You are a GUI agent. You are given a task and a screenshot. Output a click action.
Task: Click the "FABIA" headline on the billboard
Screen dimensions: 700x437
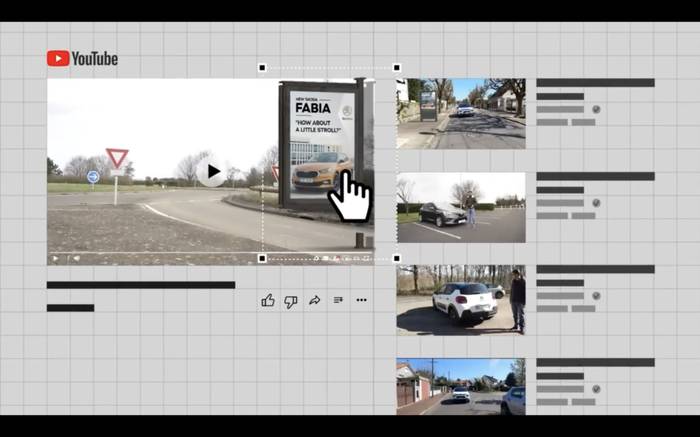313,108
